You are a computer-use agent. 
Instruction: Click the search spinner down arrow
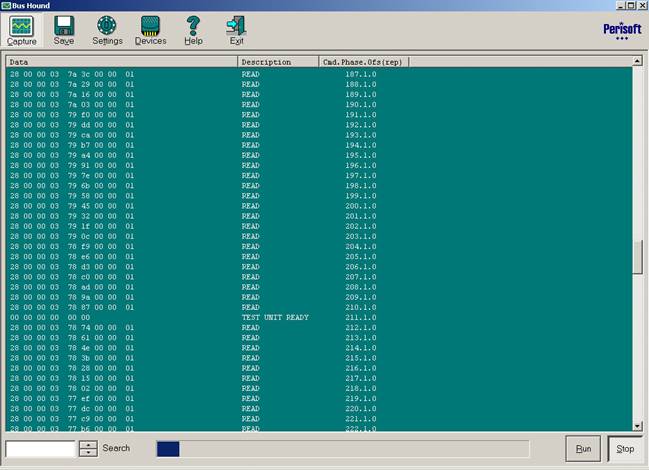click(88, 452)
